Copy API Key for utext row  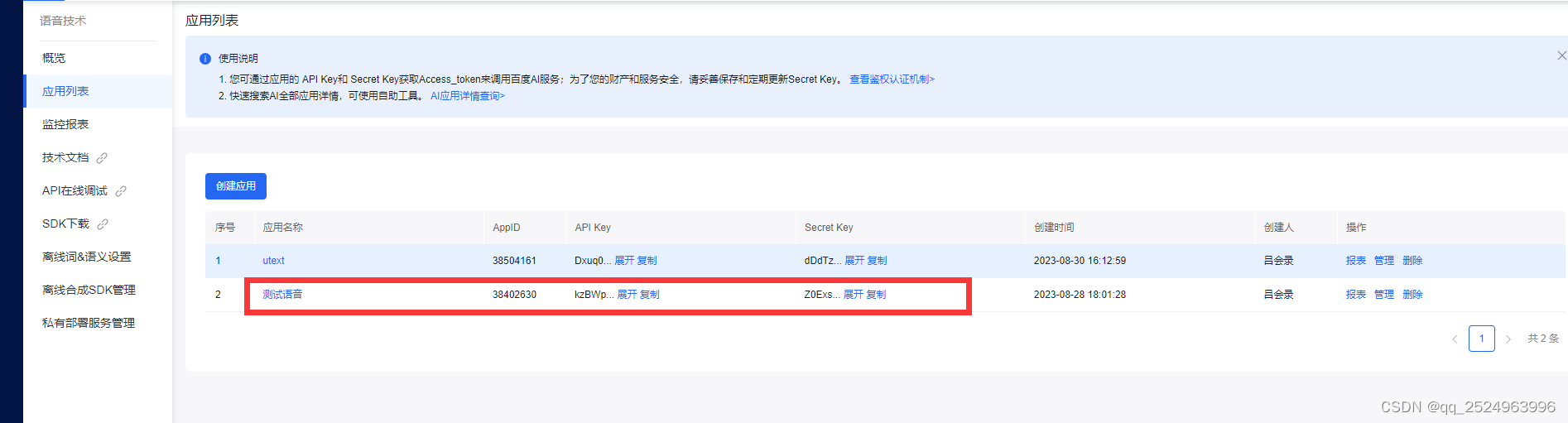(x=647, y=261)
